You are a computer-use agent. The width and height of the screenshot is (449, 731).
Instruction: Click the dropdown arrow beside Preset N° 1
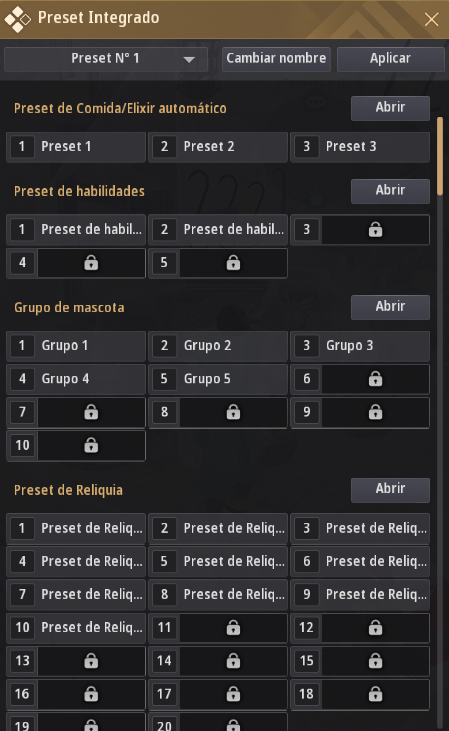coord(189,59)
